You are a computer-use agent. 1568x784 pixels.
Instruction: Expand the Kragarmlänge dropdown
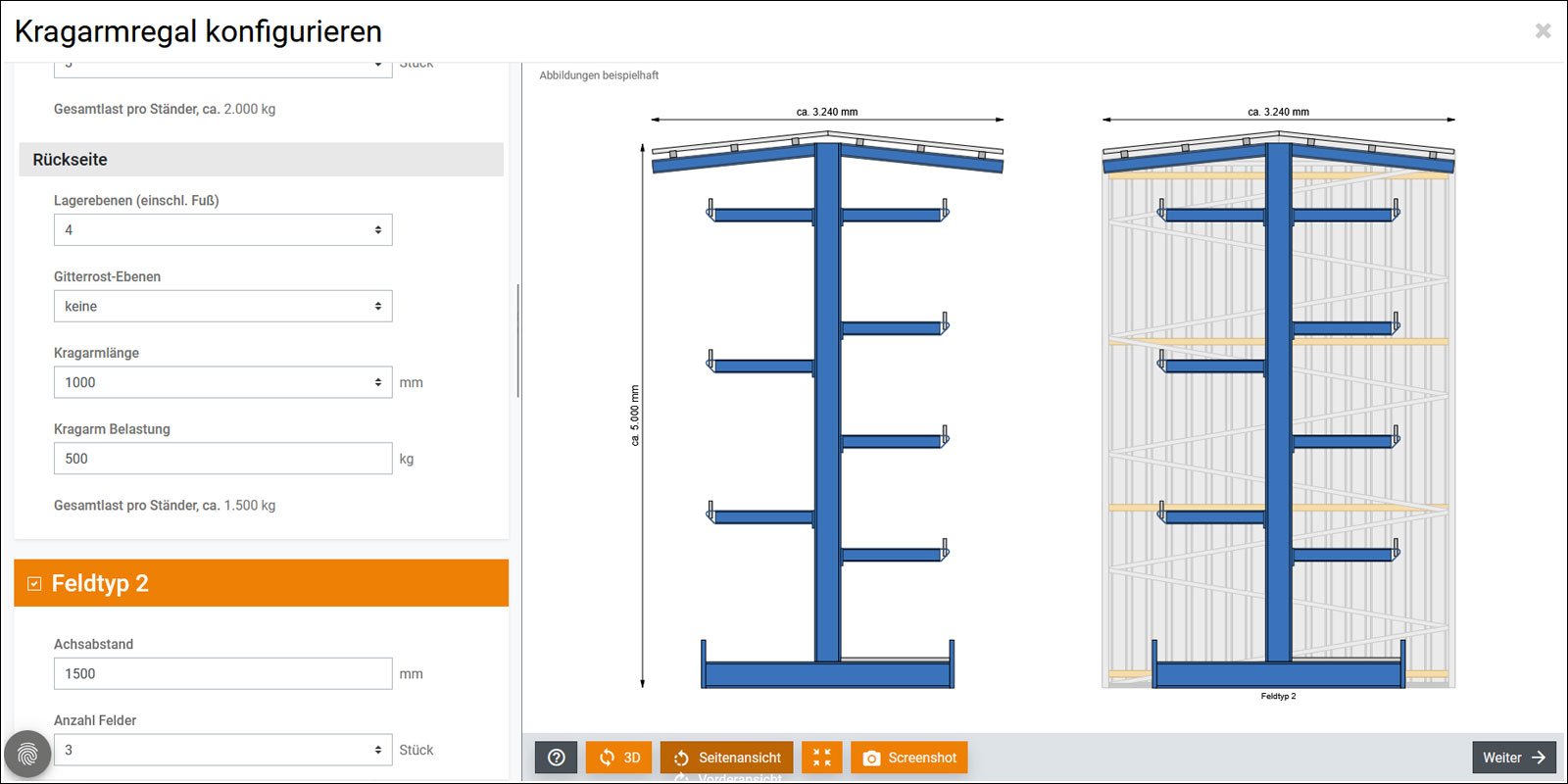tap(222, 383)
